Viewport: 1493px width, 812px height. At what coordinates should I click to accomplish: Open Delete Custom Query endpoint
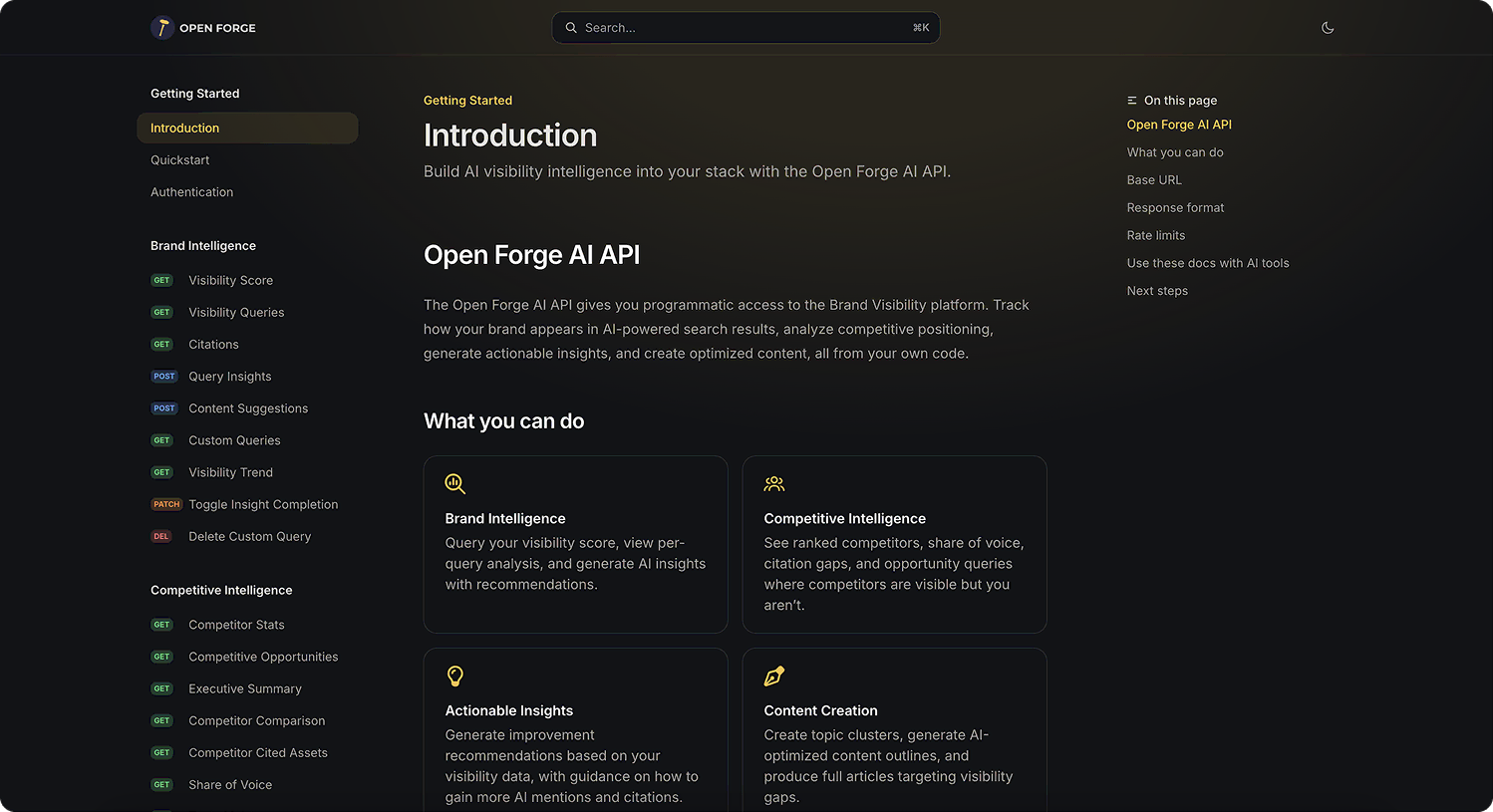pos(249,537)
